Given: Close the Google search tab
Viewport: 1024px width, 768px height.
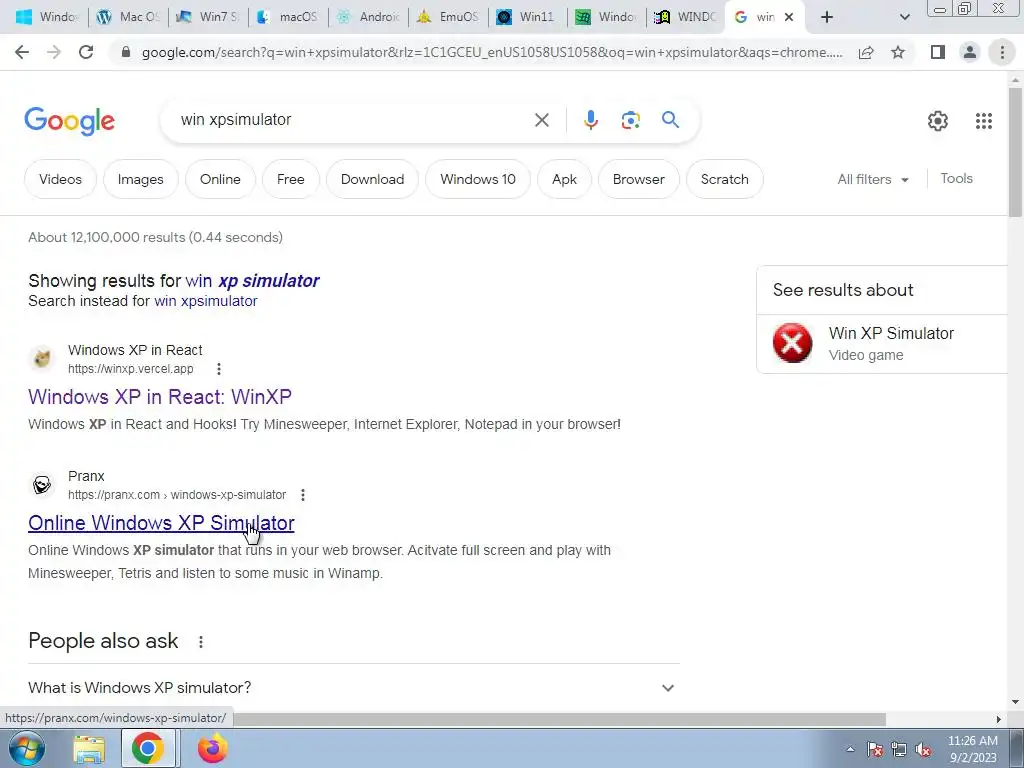Looking at the screenshot, I should (789, 17).
